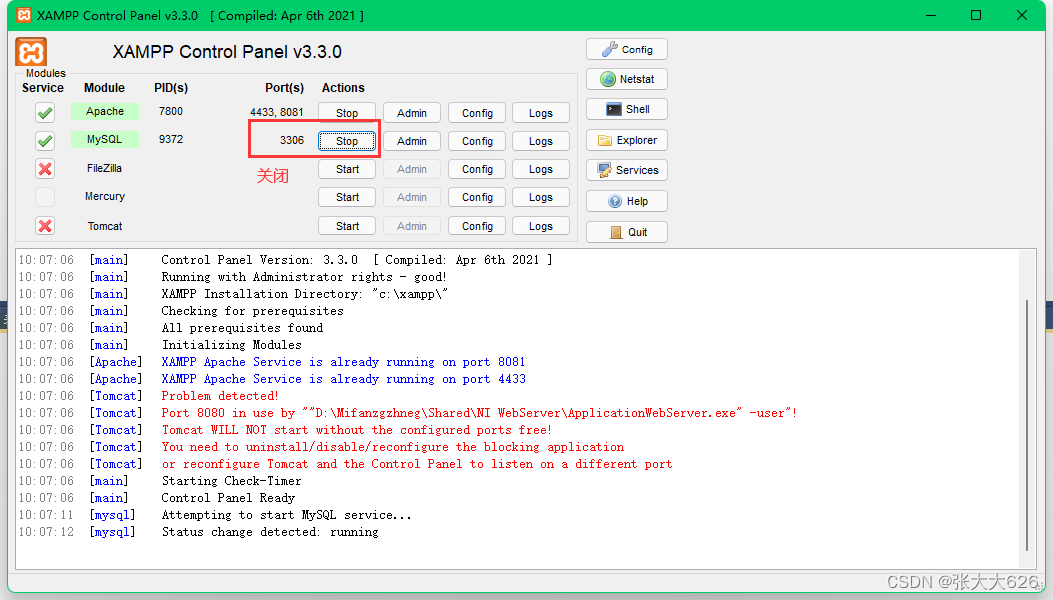Open the Shell terminal button
This screenshot has width=1053, height=600.
coord(627,109)
